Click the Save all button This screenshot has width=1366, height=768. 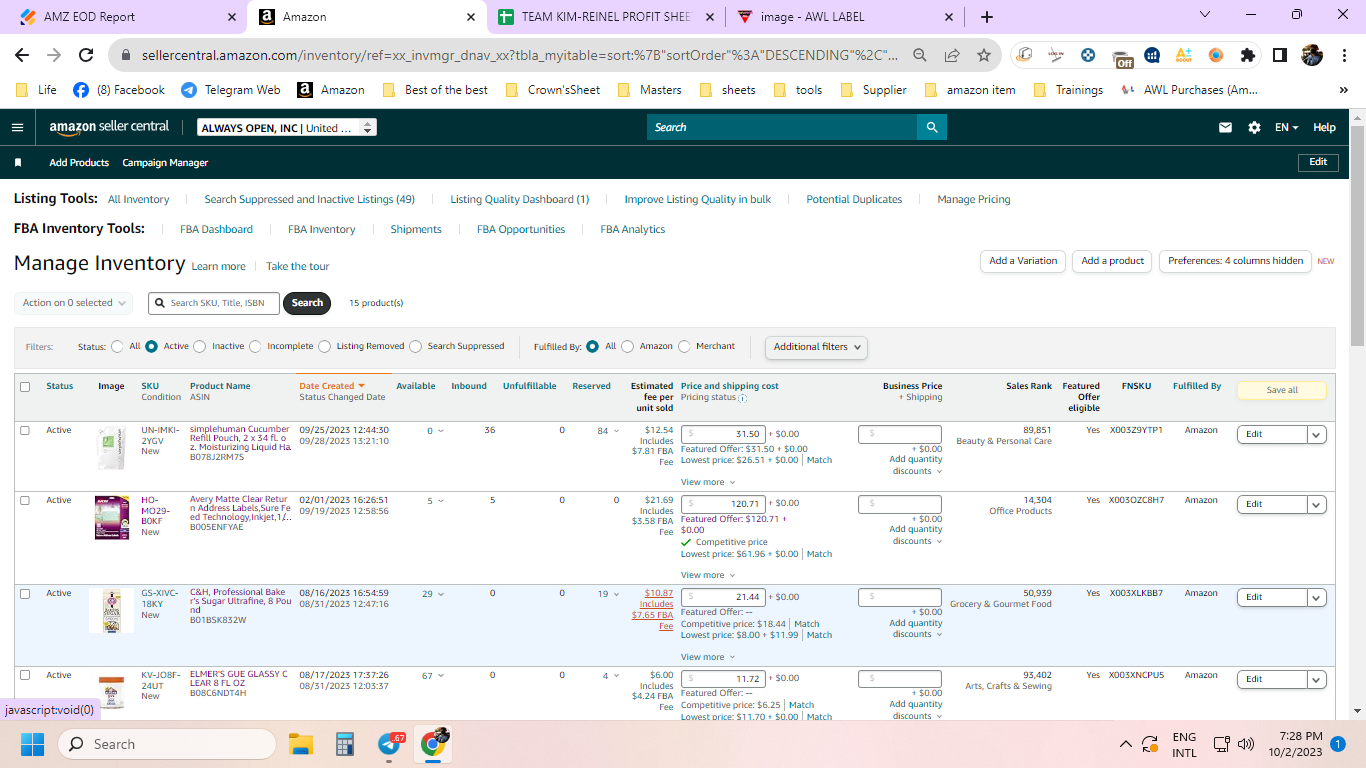[1282, 390]
